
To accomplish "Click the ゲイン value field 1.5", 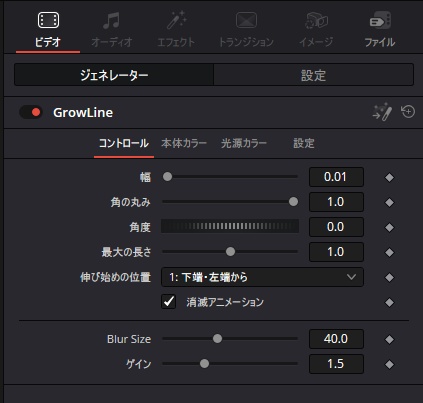I will [336, 364].
